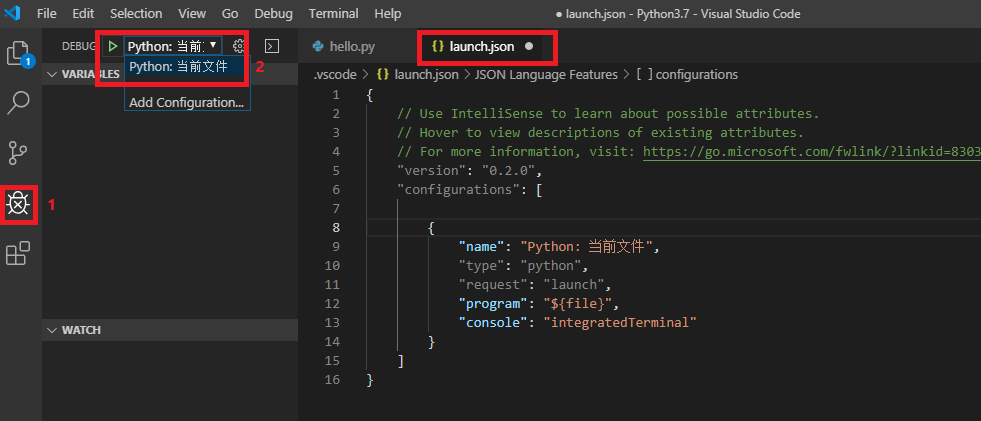Open the View menu
981x421 pixels.
pos(191,13)
